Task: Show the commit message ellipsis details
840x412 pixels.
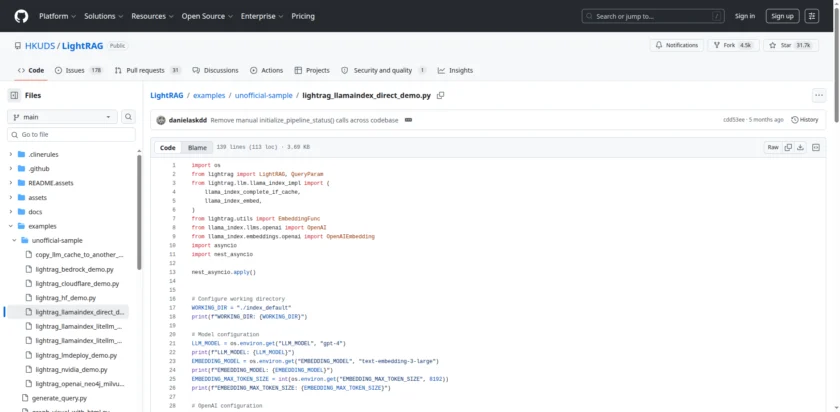Action: pos(408,120)
